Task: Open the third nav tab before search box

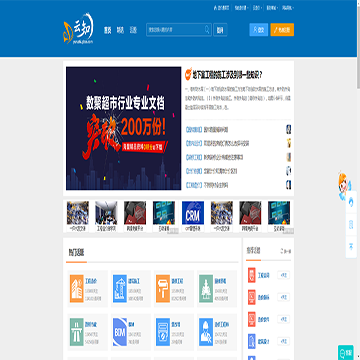Action: (x=133, y=30)
